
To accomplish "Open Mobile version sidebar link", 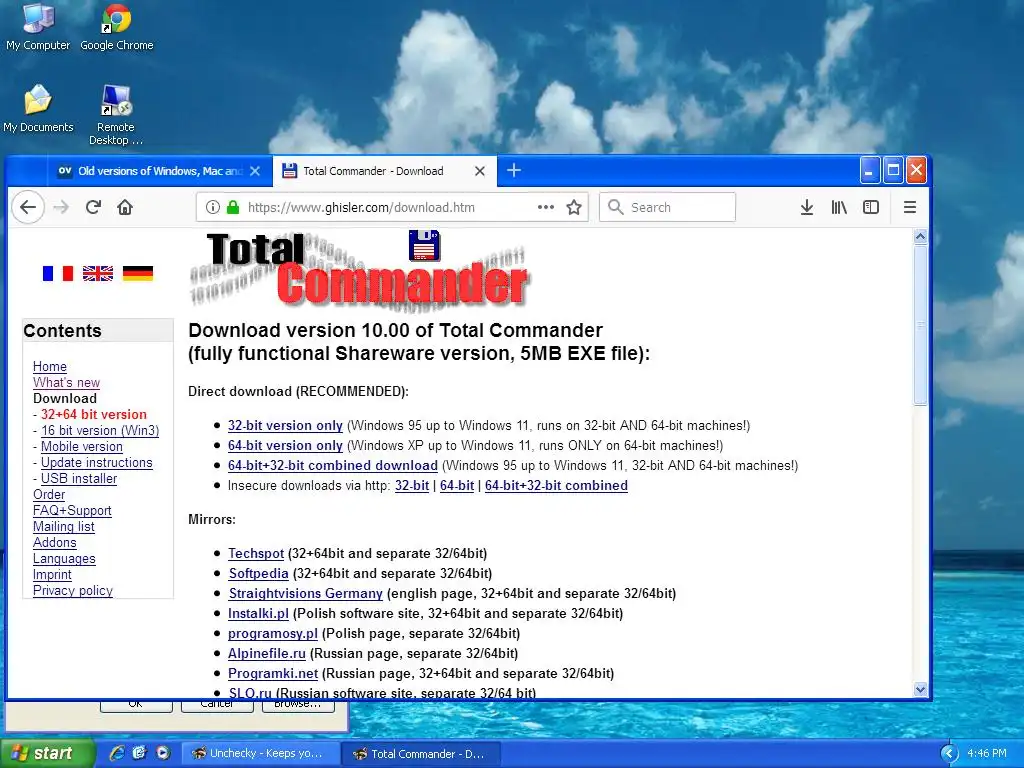I will tap(82, 447).
